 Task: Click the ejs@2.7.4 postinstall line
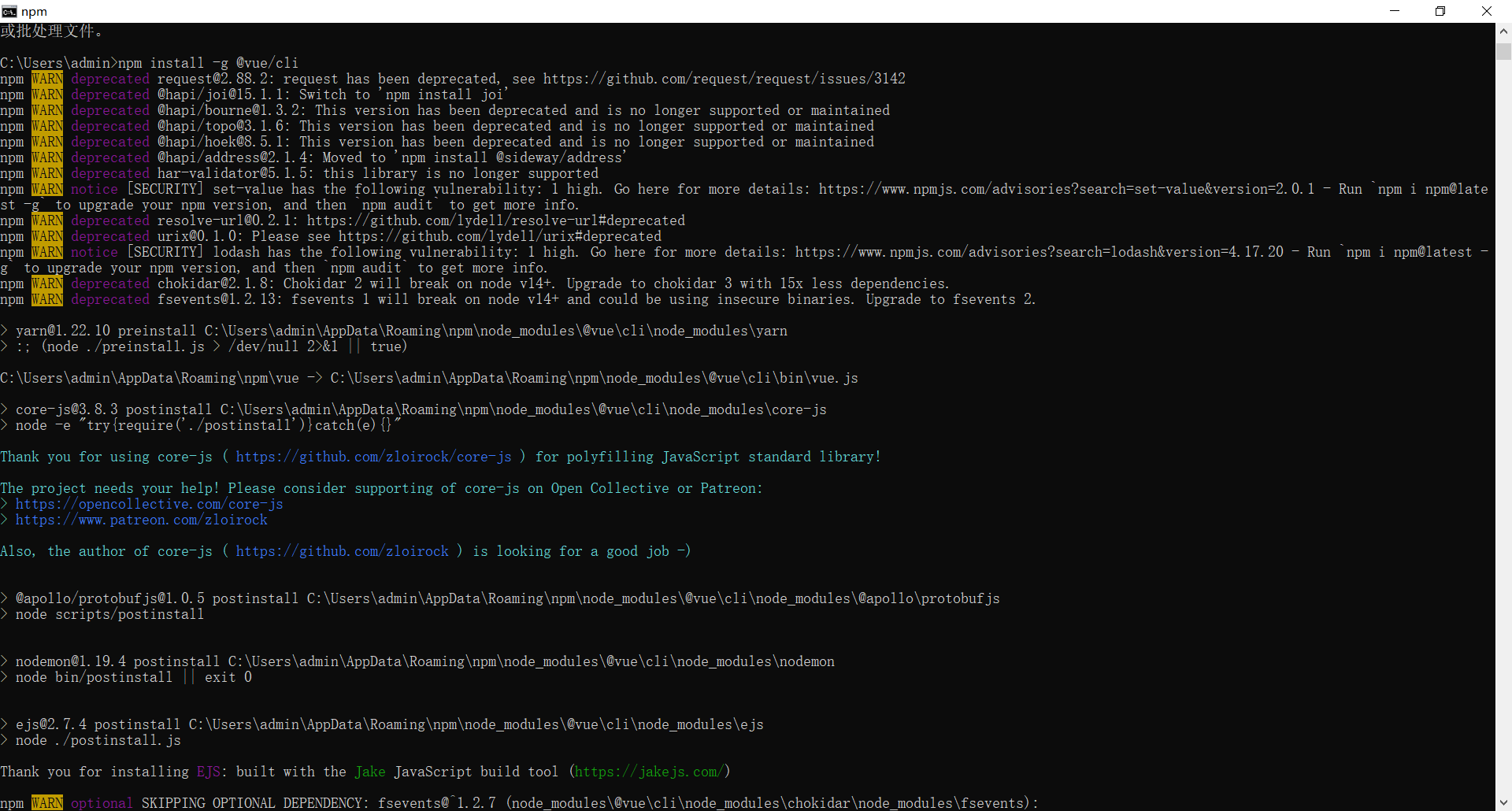[382, 724]
